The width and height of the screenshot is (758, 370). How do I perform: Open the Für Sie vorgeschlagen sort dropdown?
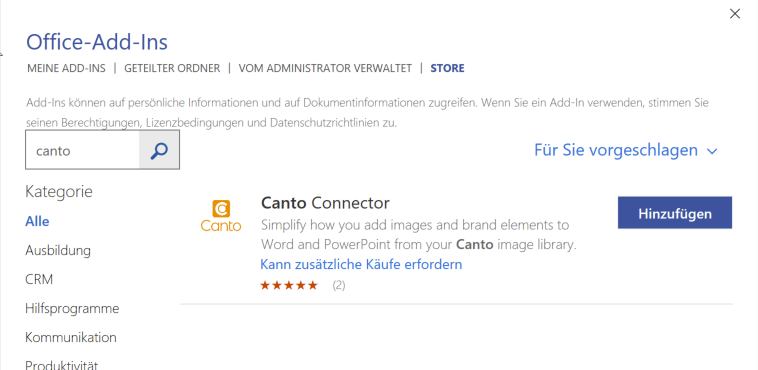pyautogui.click(x=626, y=150)
